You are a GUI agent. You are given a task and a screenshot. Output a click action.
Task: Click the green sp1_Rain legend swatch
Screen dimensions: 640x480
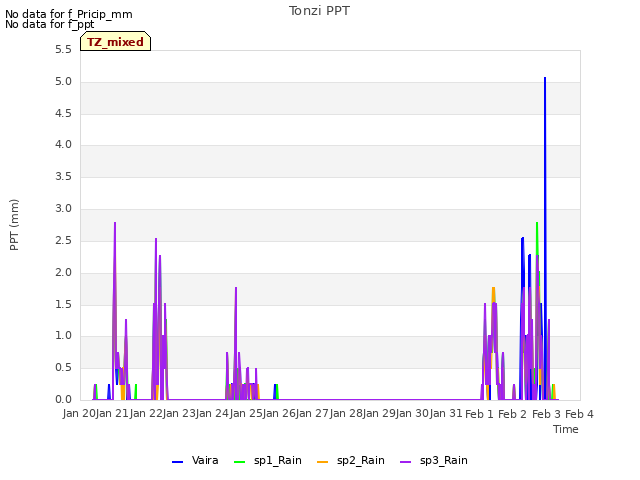click(x=240, y=462)
